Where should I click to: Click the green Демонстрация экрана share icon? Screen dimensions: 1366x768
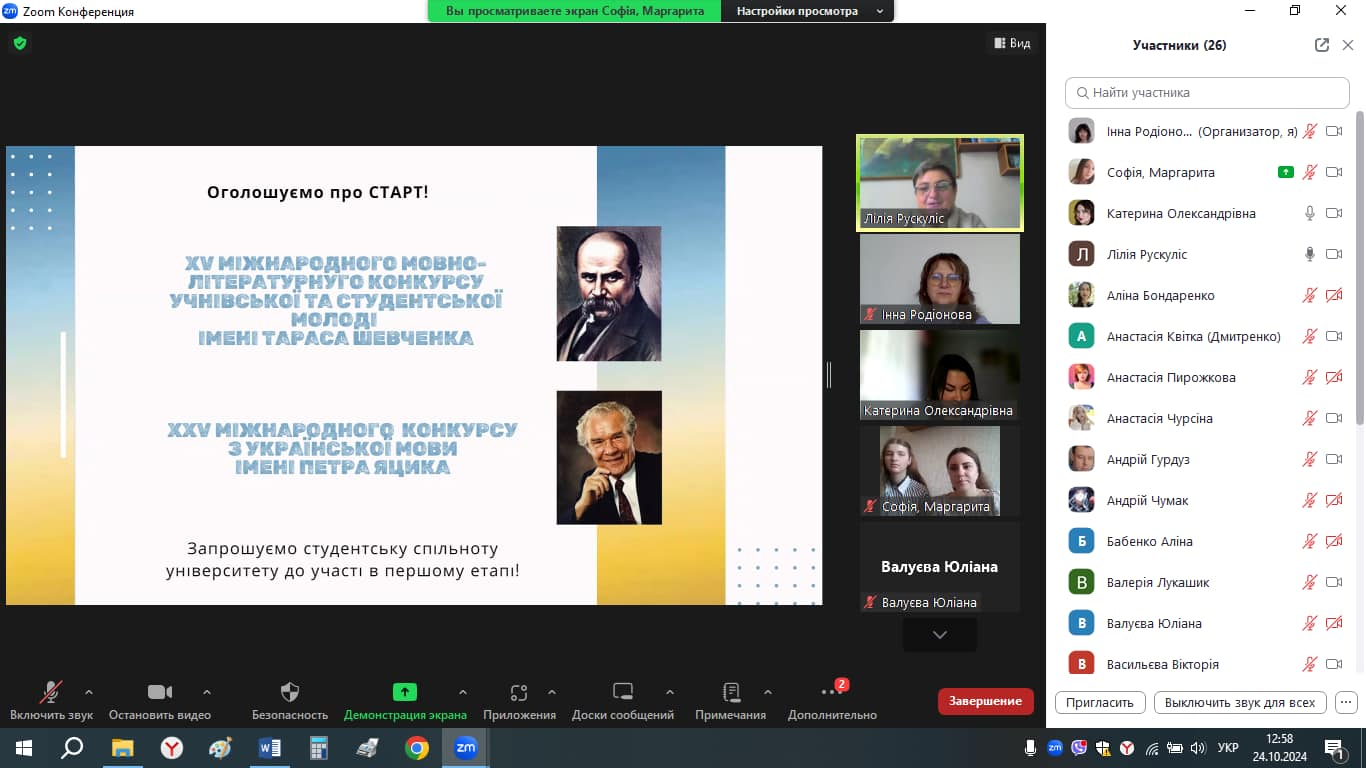pyautogui.click(x=404, y=692)
